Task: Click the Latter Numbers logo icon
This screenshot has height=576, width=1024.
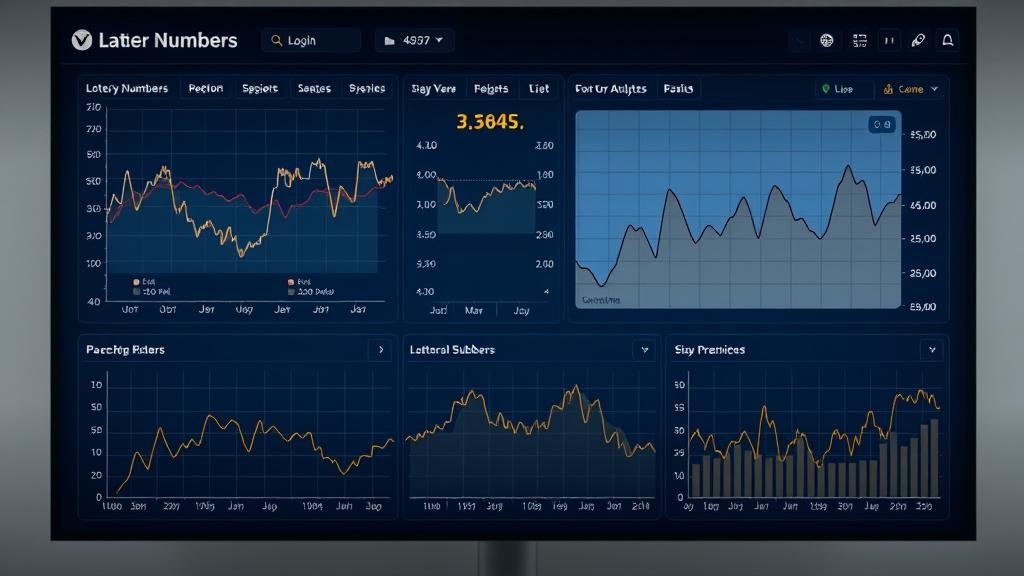Action: click(82, 40)
